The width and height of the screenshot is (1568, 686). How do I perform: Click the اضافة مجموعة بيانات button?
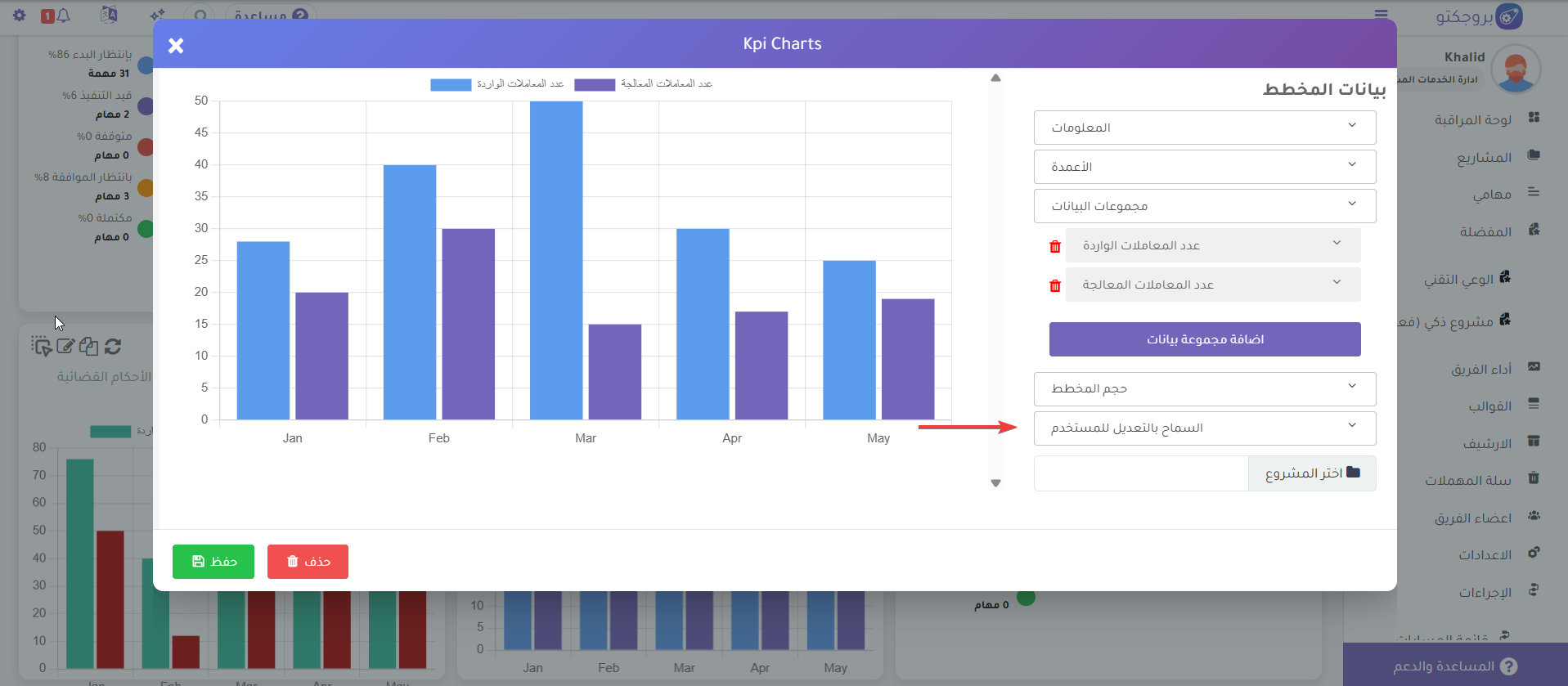pyautogui.click(x=1204, y=339)
